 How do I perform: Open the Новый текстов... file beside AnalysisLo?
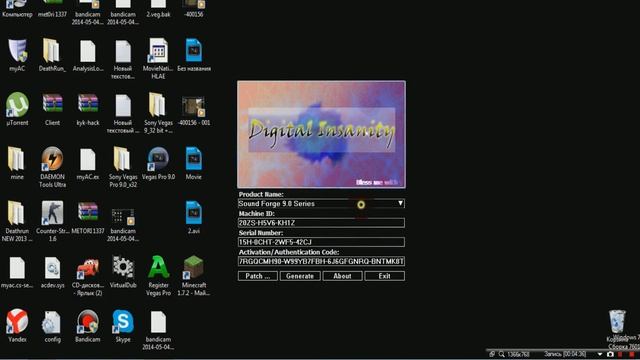click(x=123, y=51)
